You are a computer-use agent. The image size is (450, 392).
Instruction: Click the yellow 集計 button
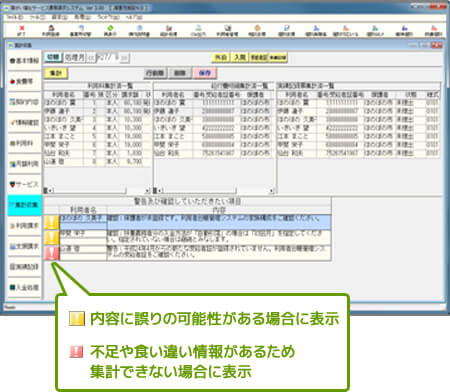tap(56, 73)
